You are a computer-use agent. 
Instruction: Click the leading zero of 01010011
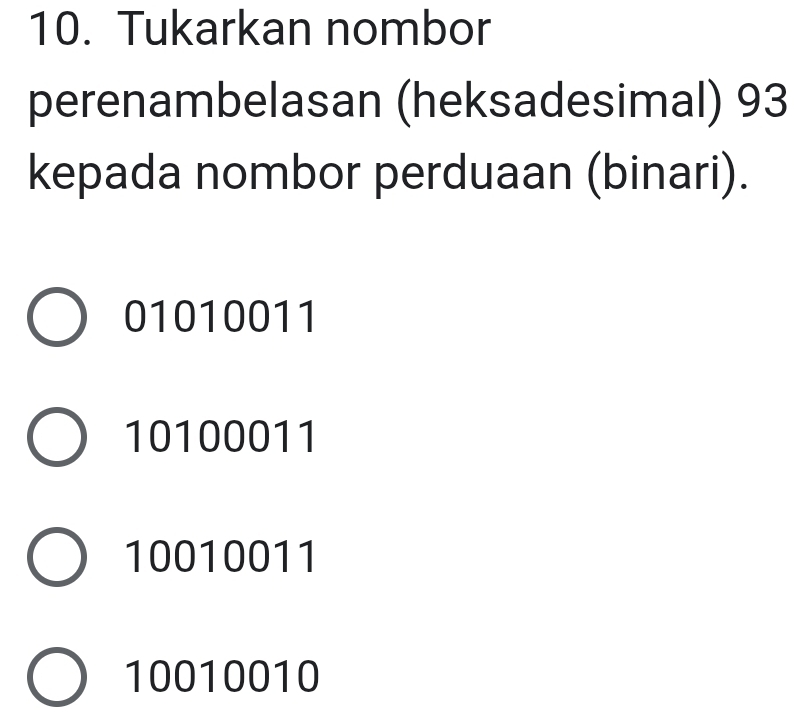point(136,317)
